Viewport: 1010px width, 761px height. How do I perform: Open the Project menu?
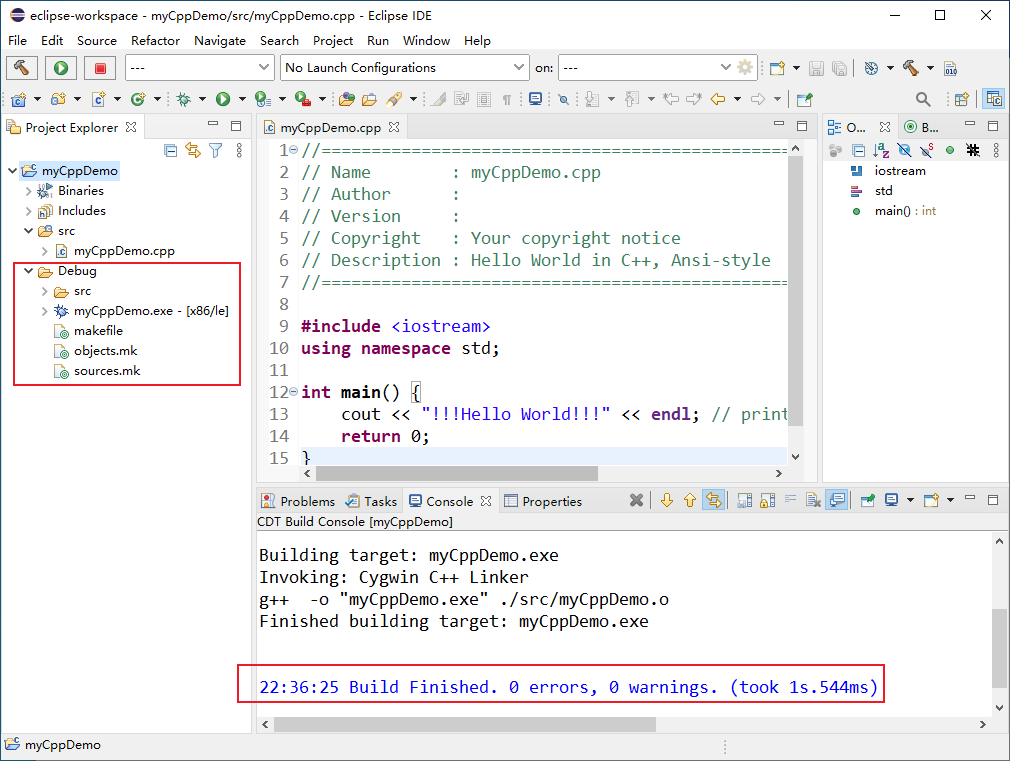click(x=332, y=41)
